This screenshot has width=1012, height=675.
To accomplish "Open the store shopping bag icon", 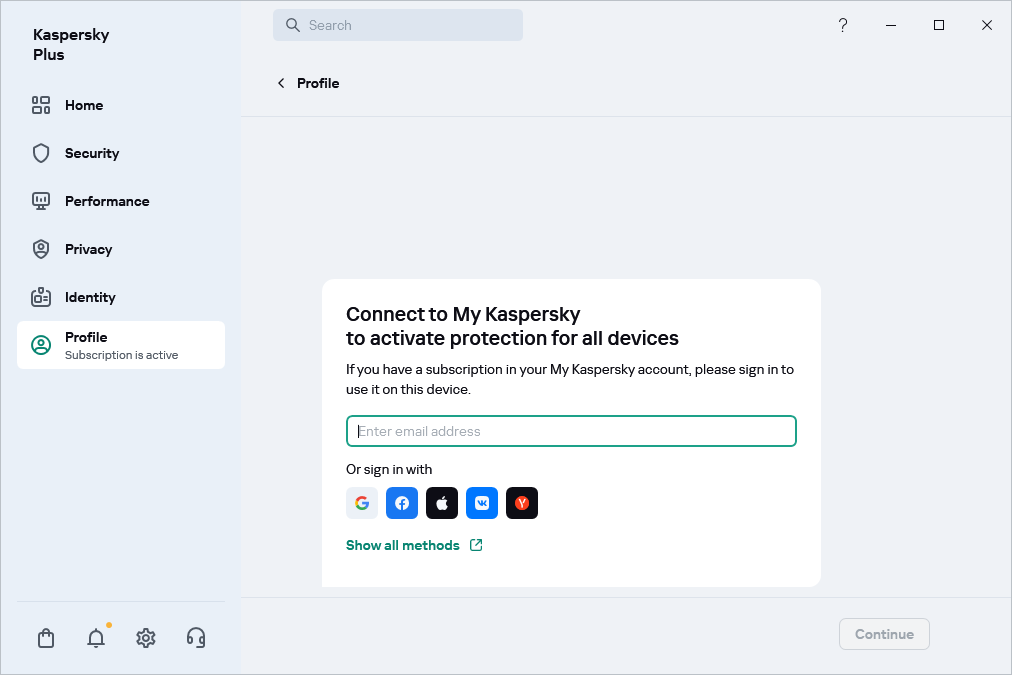I will (x=45, y=637).
